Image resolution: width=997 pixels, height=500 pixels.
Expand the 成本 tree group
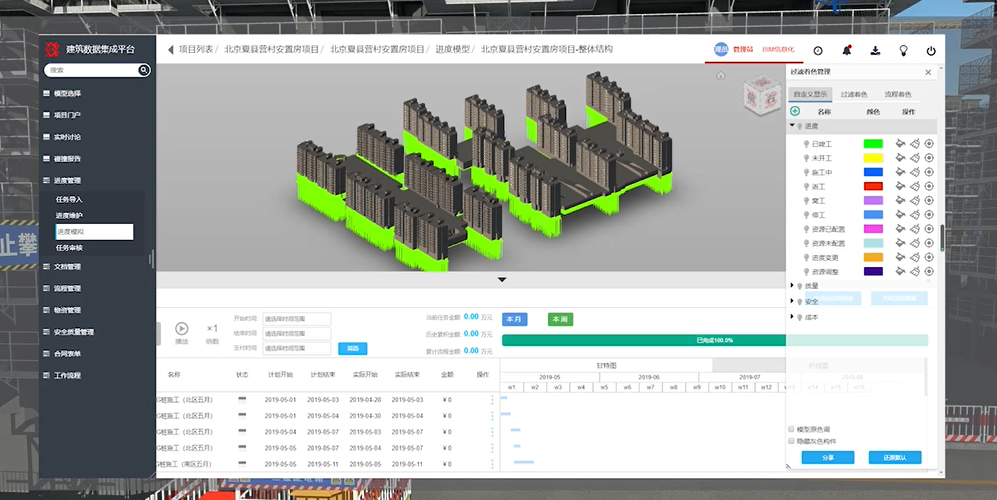793,317
